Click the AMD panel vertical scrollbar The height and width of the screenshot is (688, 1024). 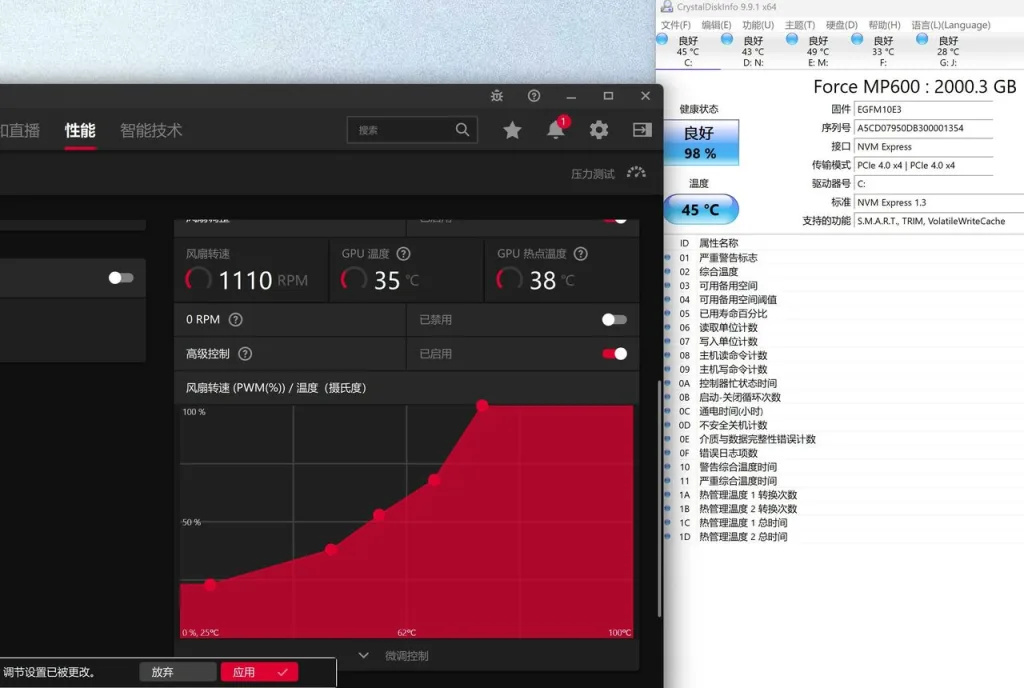point(659,499)
